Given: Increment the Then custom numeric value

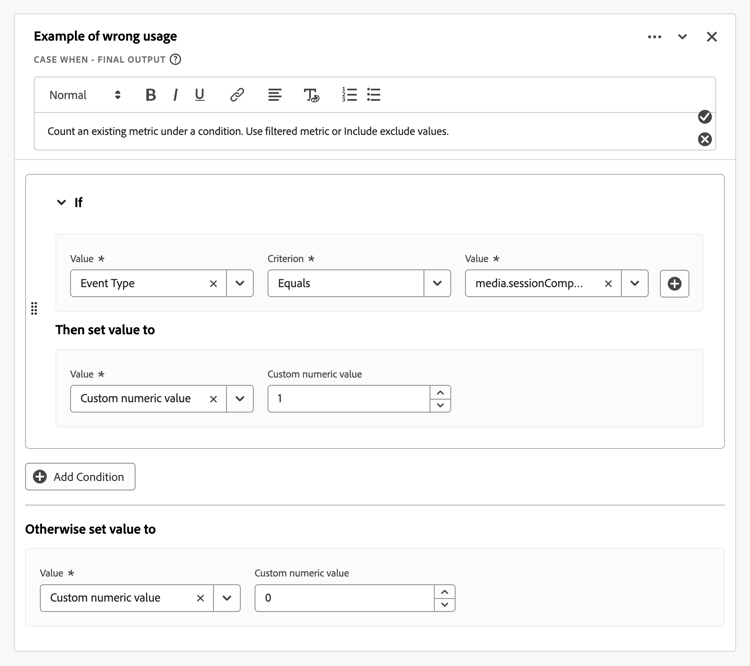Looking at the screenshot, I should pyautogui.click(x=440, y=392).
